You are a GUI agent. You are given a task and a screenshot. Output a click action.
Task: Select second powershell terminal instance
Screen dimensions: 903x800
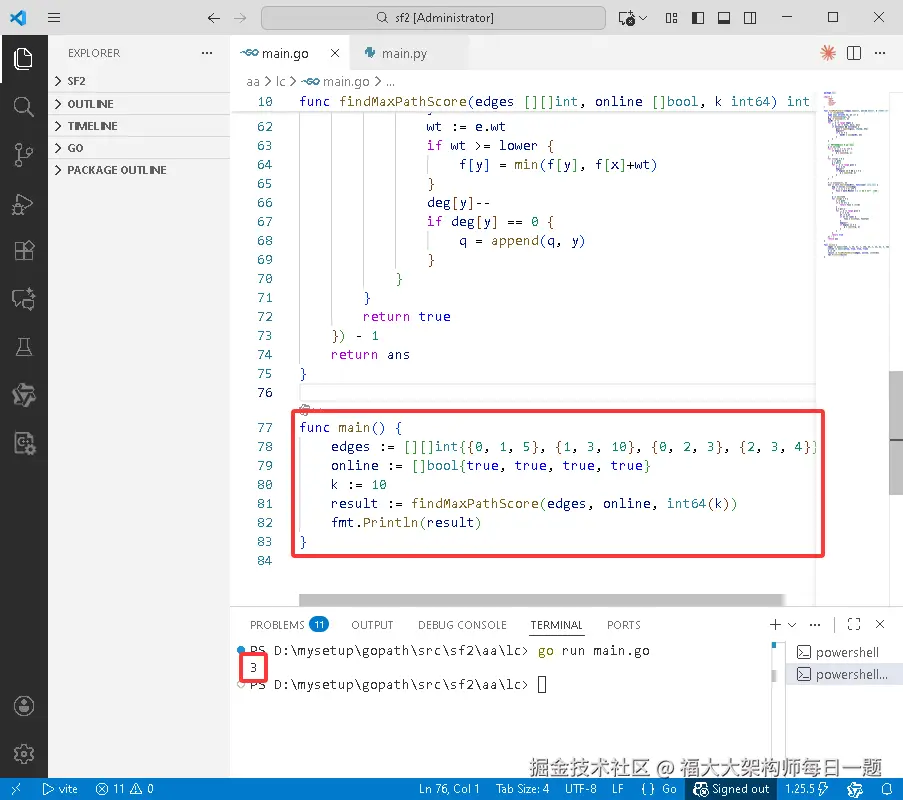coord(842,674)
